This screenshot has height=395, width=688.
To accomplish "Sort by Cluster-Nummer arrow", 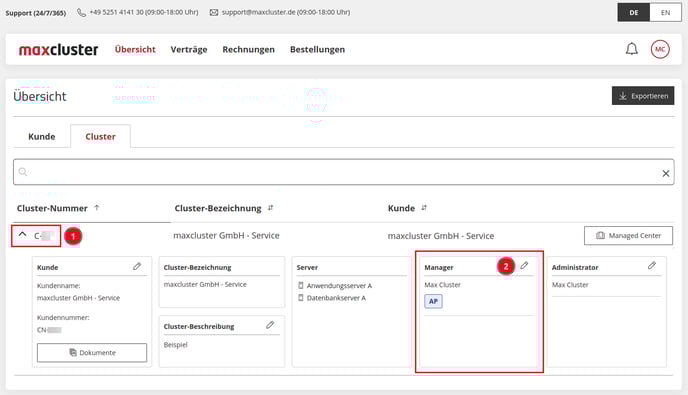I will [x=97, y=208].
